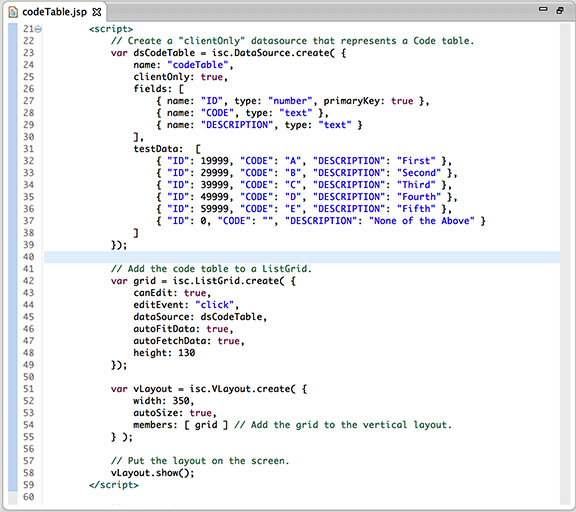The width and height of the screenshot is (576, 512).
Task: Minimize the editor pane
Action: [543, 9]
